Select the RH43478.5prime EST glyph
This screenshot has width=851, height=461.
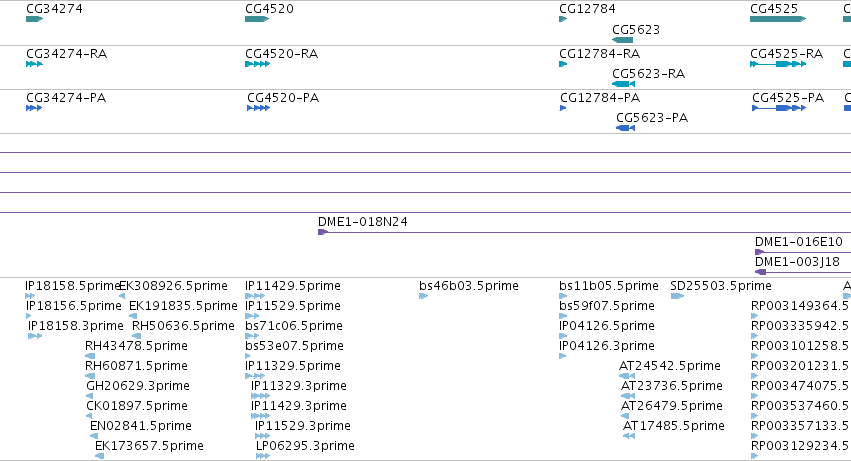coord(90,356)
